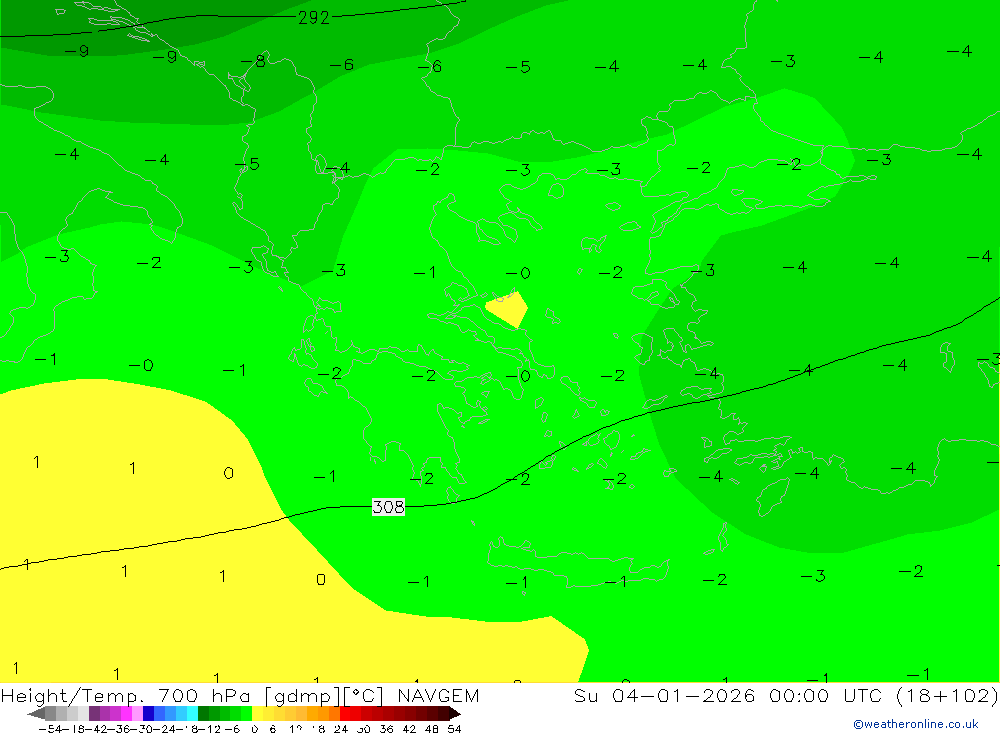The width and height of the screenshot is (1000, 733).
Task: Open the weatheronline.co.uk copyright link
Action: [x=916, y=724]
